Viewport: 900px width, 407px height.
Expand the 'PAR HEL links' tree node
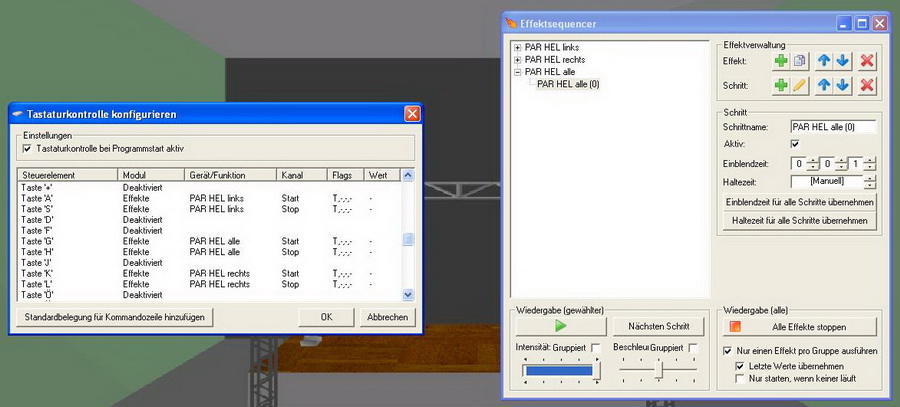[517, 47]
